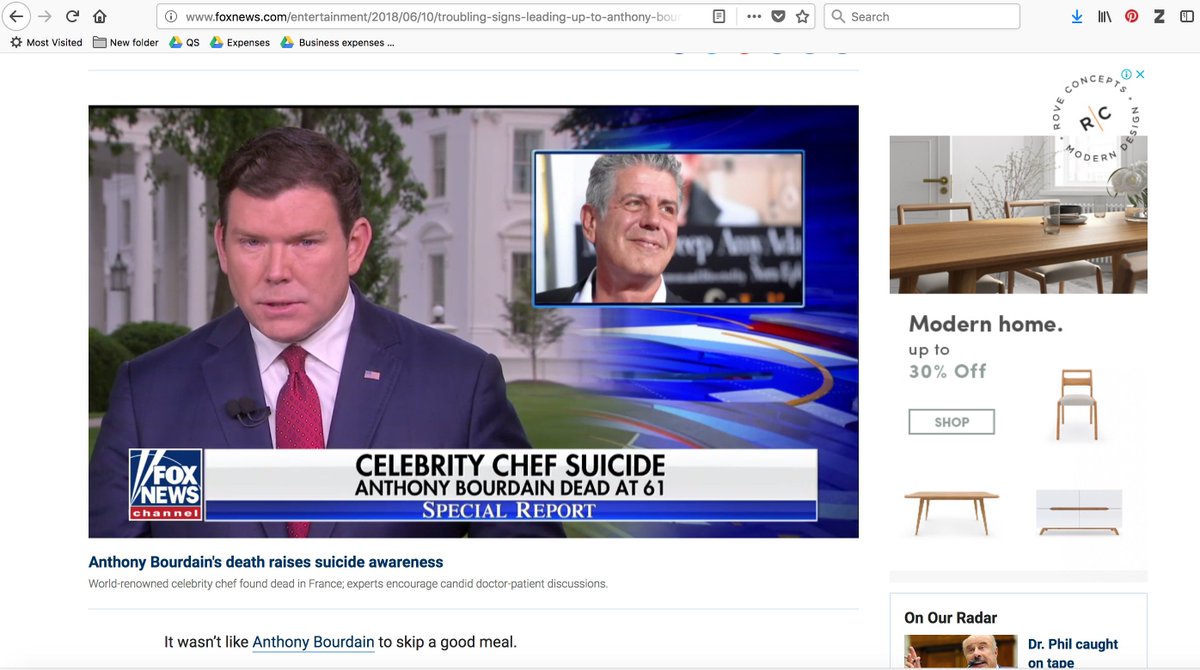This screenshot has width=1200, height=670.
Task: Follow the Anthony Bourdain link in article
Action: [x=313, y=642]
